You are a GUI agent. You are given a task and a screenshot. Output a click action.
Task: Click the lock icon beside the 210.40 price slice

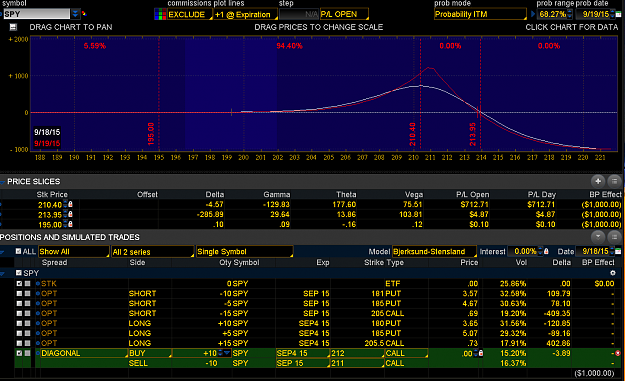71,204
